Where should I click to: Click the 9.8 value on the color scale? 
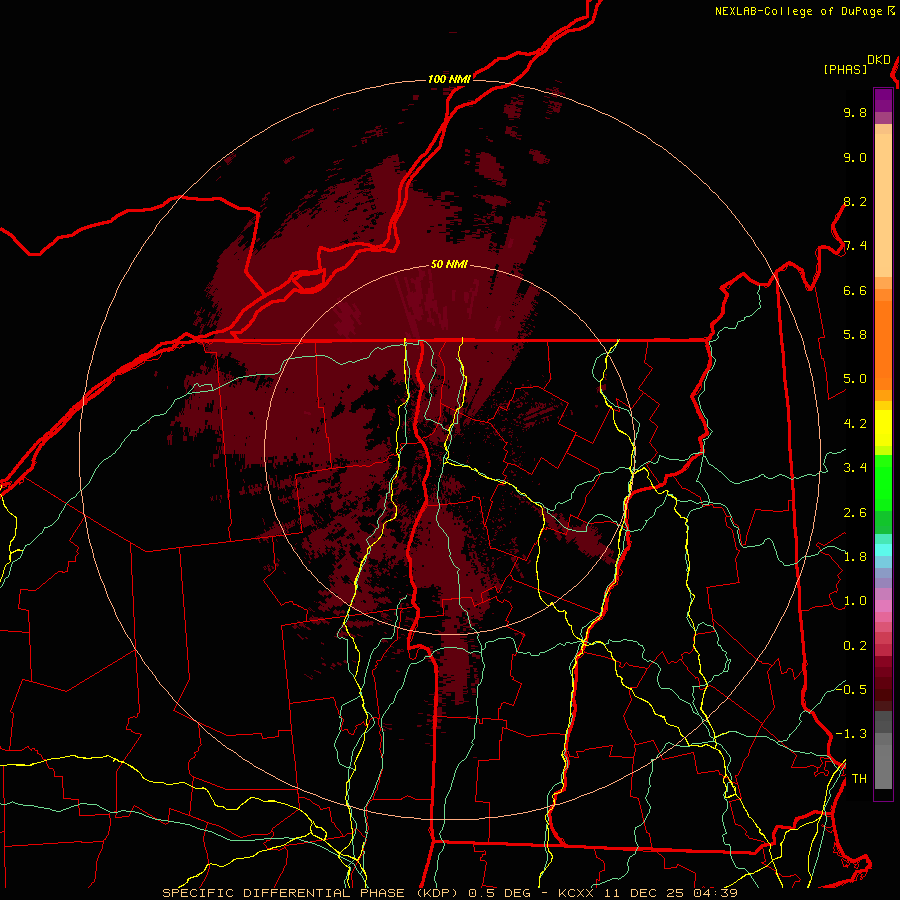tap(855, 112)
